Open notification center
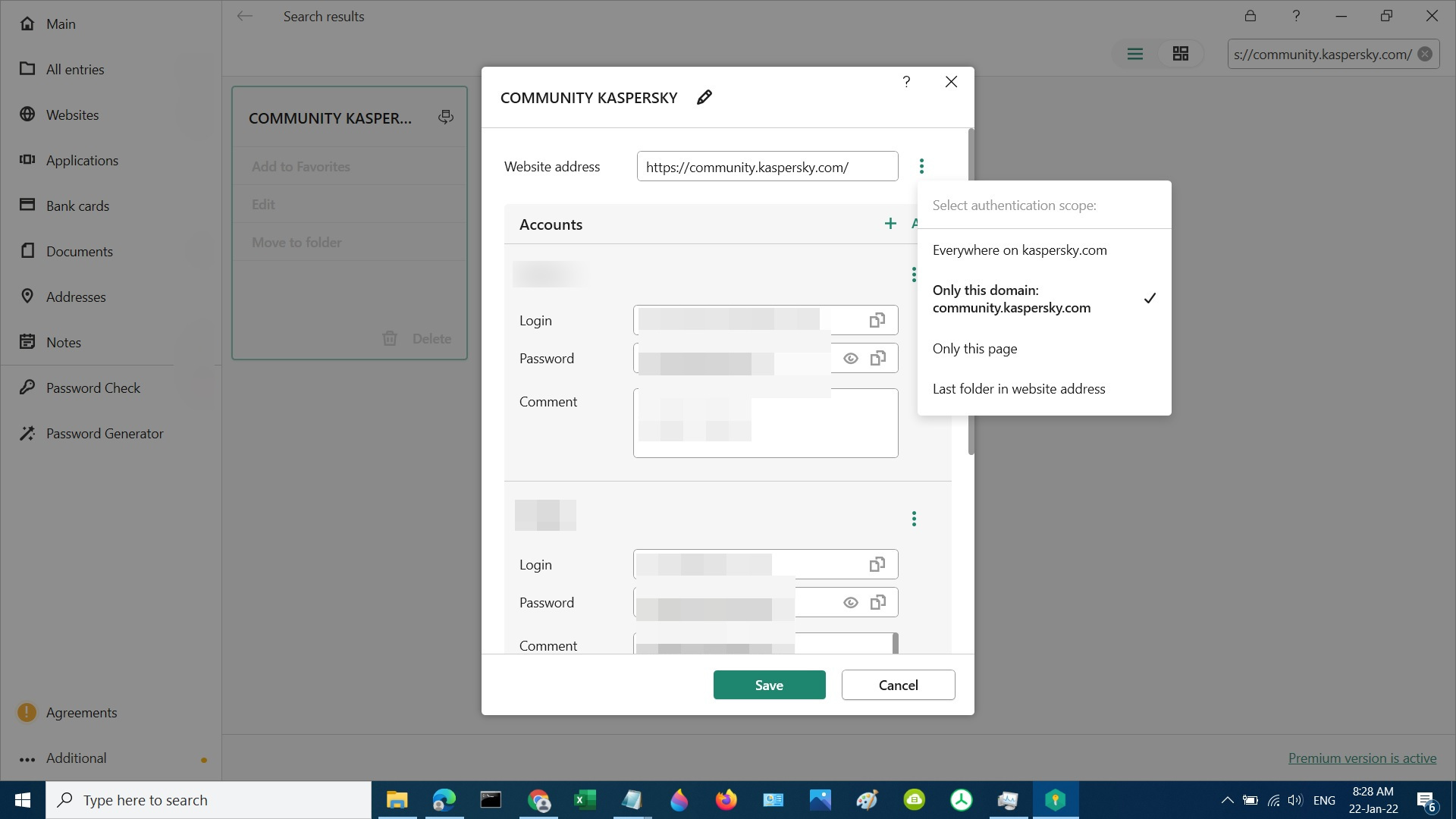Image resolution: width=1456 pixels, height=819 pixels. (x=1426, y=801)
